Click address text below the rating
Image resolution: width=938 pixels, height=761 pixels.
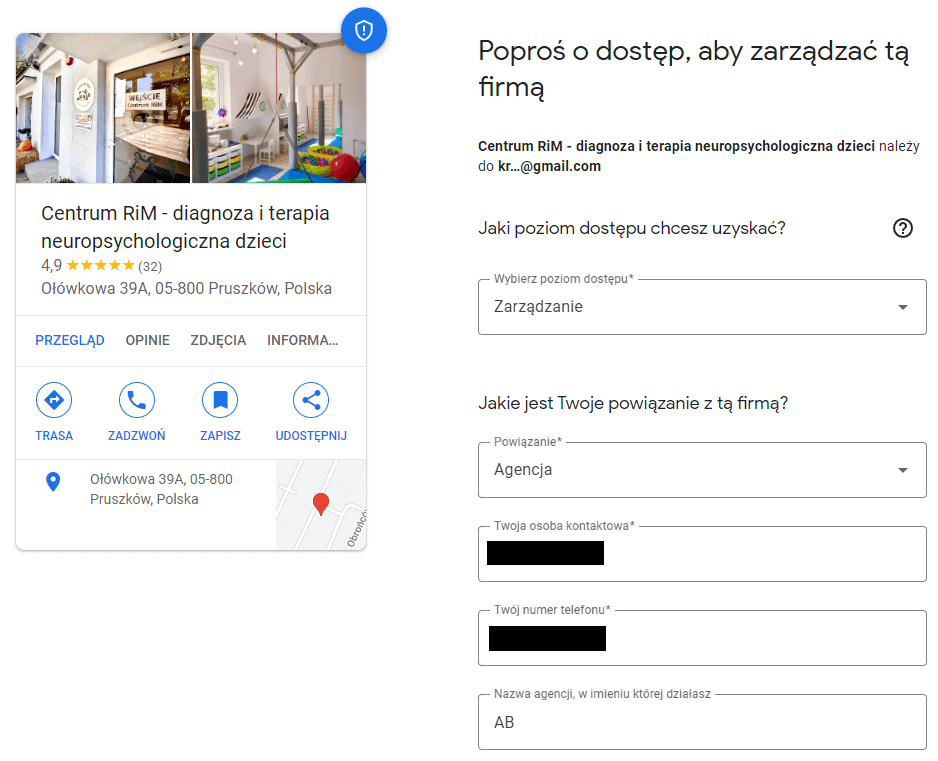pyautogui.click(x=186, y=288)
